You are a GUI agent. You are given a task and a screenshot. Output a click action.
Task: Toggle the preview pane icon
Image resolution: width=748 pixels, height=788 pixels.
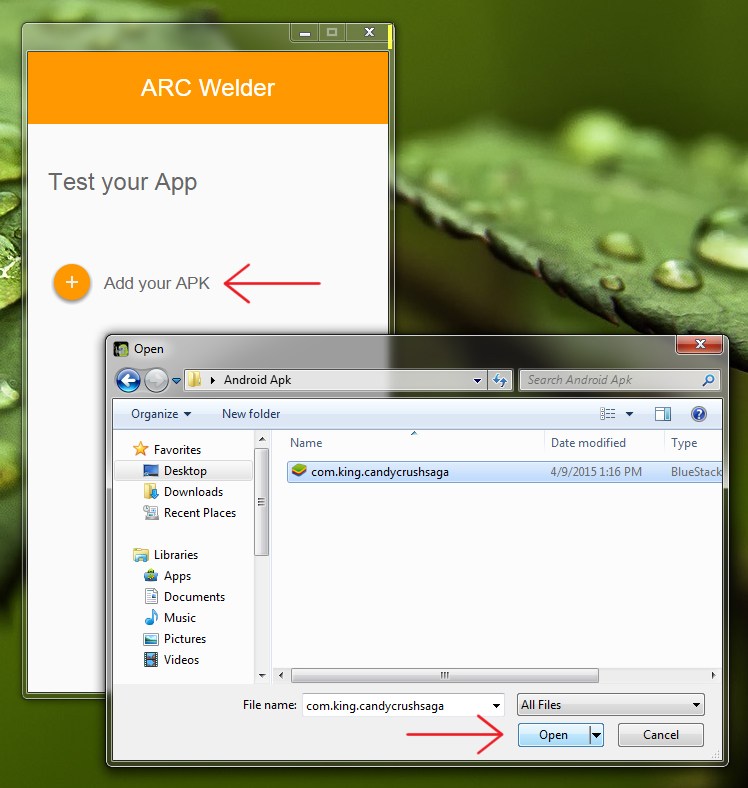tap(663, 414)
